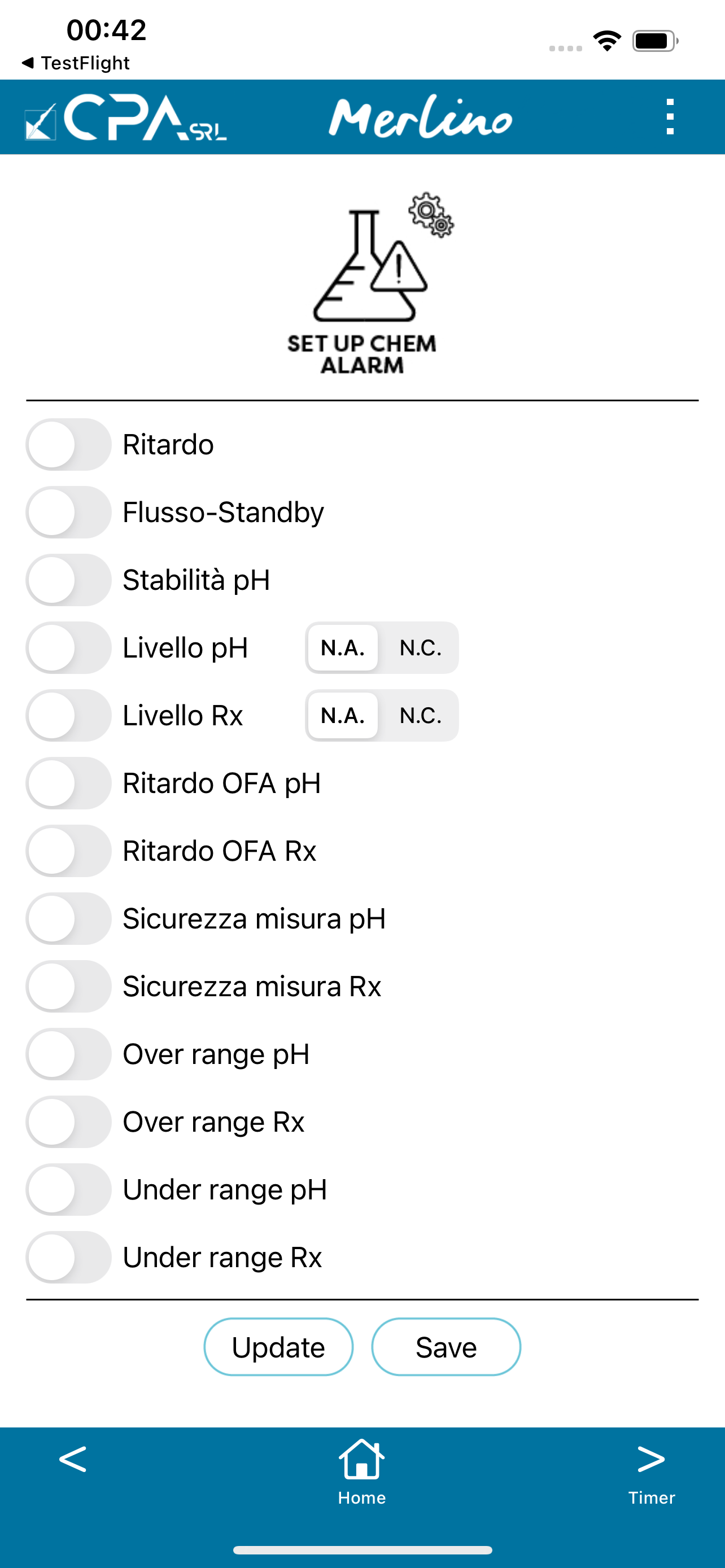725x1568 pixels.
Task: Tap the Merlino title logo
Action: point(420,117)
